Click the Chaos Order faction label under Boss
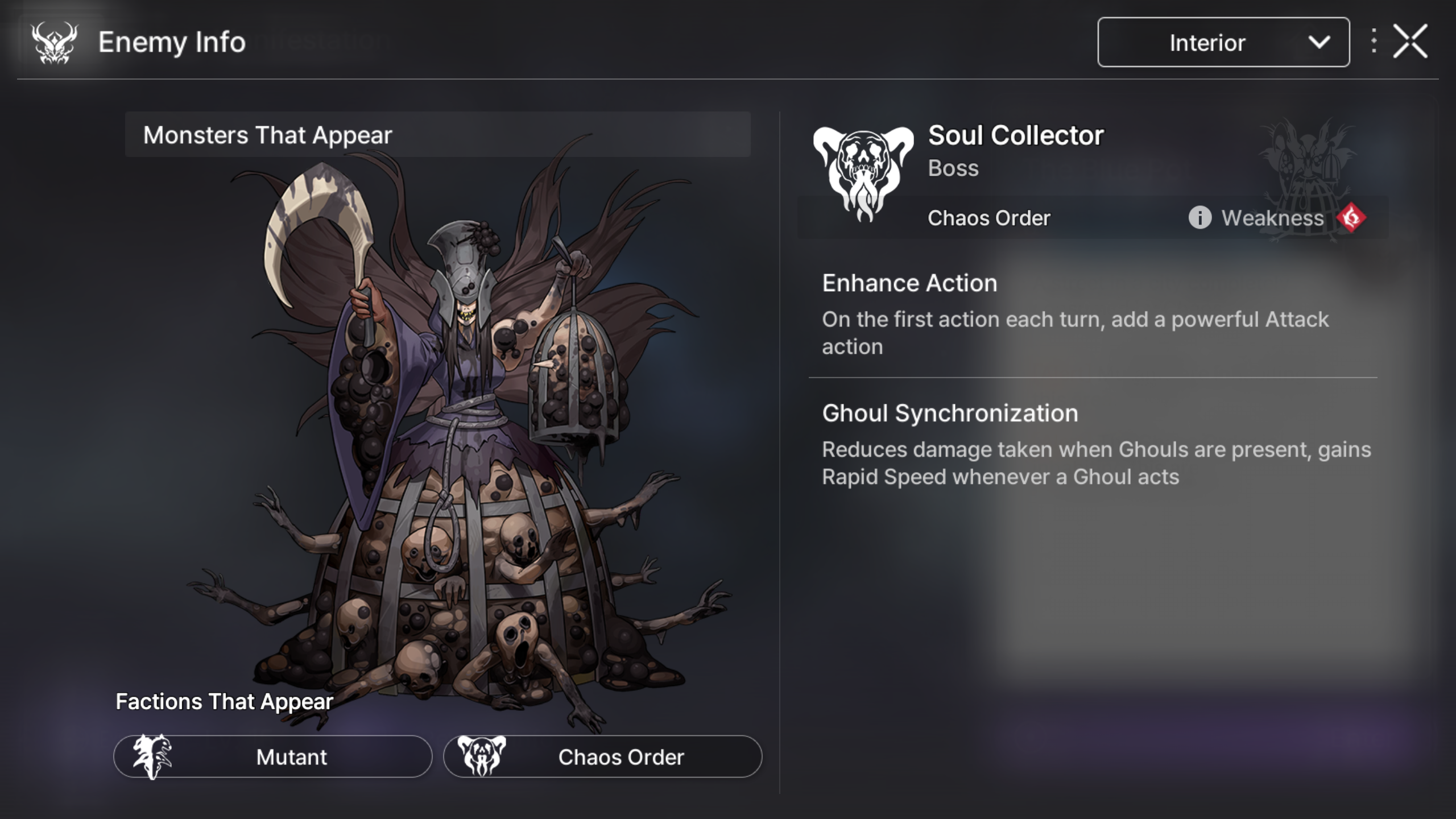Screen dimensions: 1456x819 click(x=989, y=218)
